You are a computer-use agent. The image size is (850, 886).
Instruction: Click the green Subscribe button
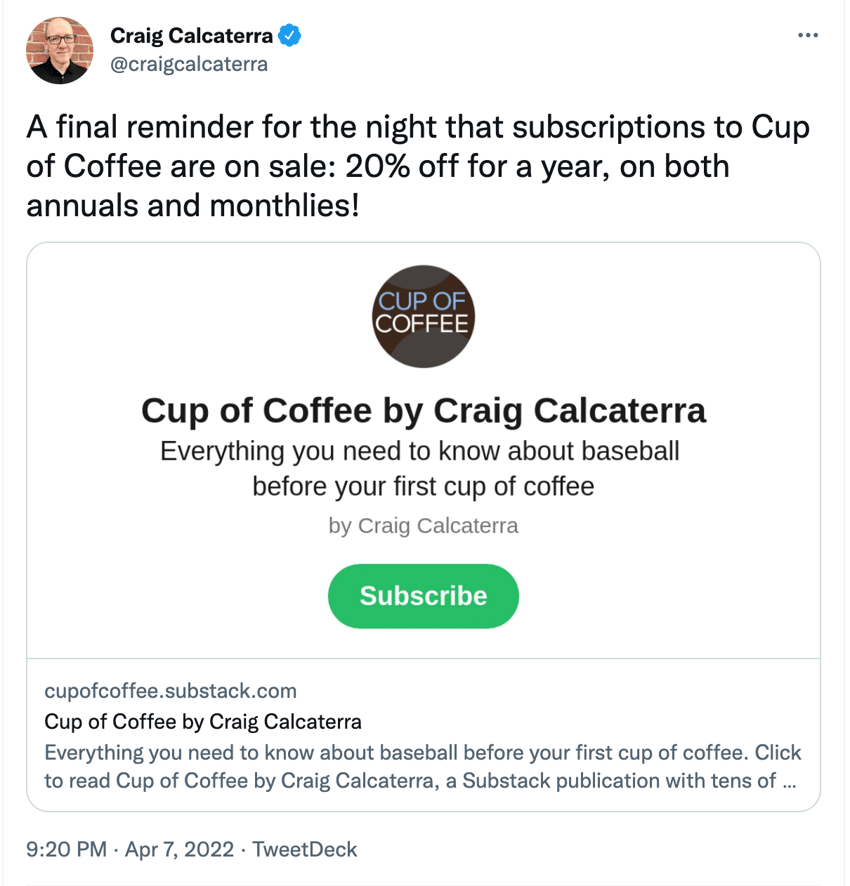[x=423, y=596]
